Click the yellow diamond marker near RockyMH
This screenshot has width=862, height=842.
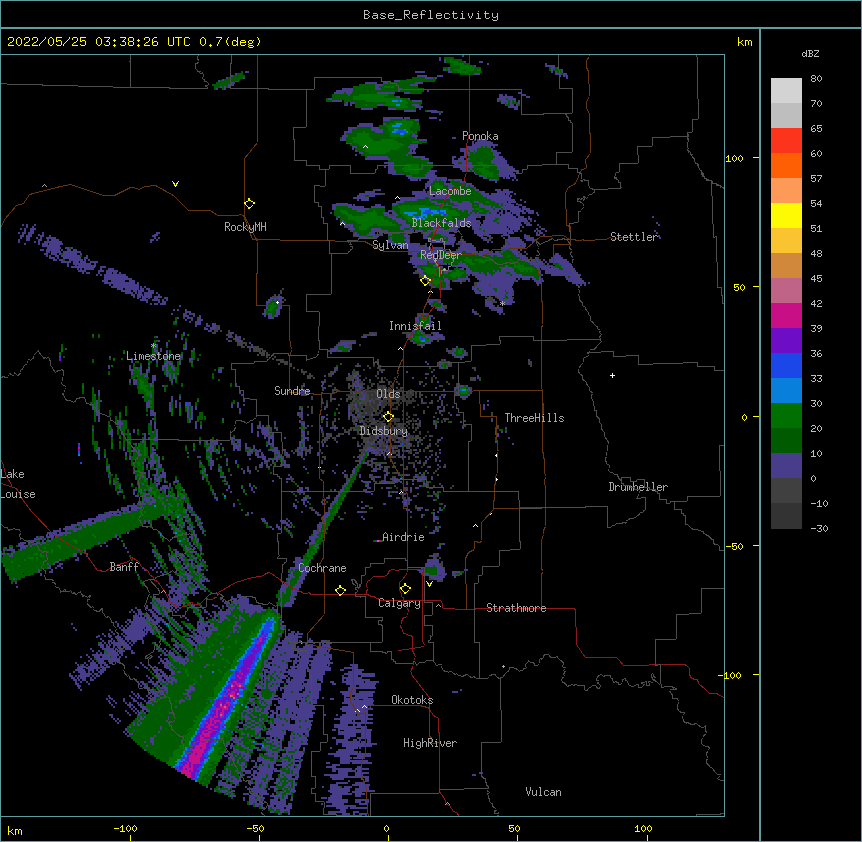tap(250, 204)
